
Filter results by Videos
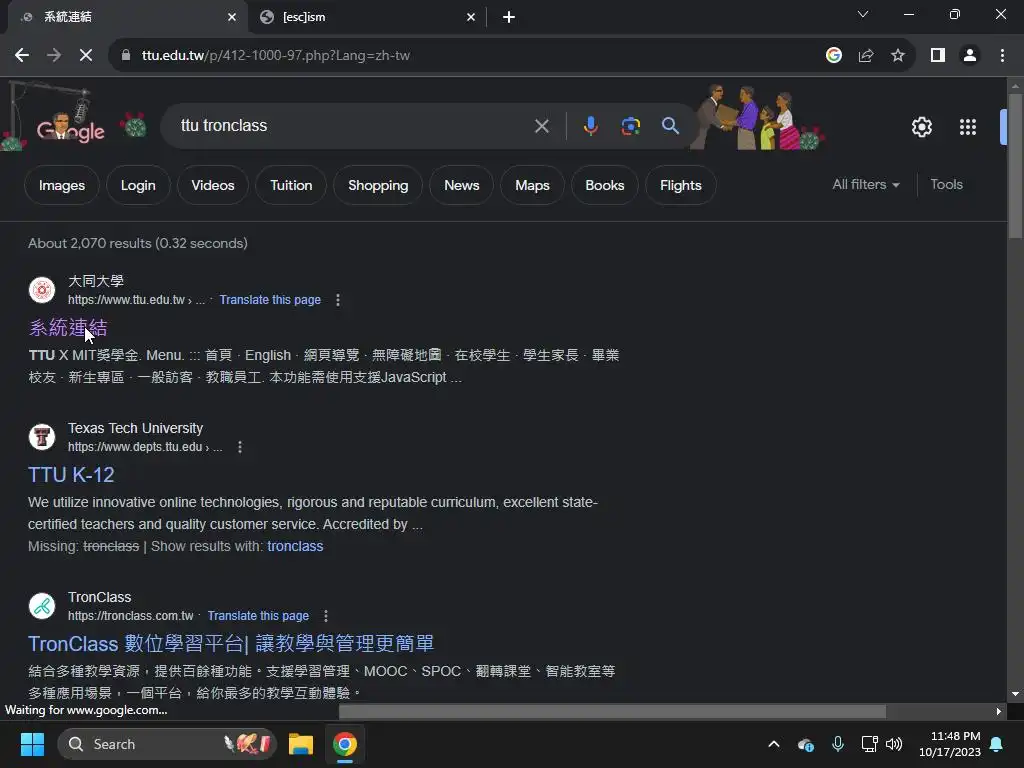pyautogui.click(x=213, y=185)
